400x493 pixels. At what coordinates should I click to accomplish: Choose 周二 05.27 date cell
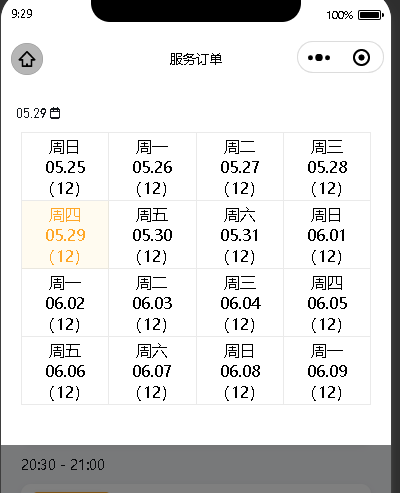click(240, 166)
